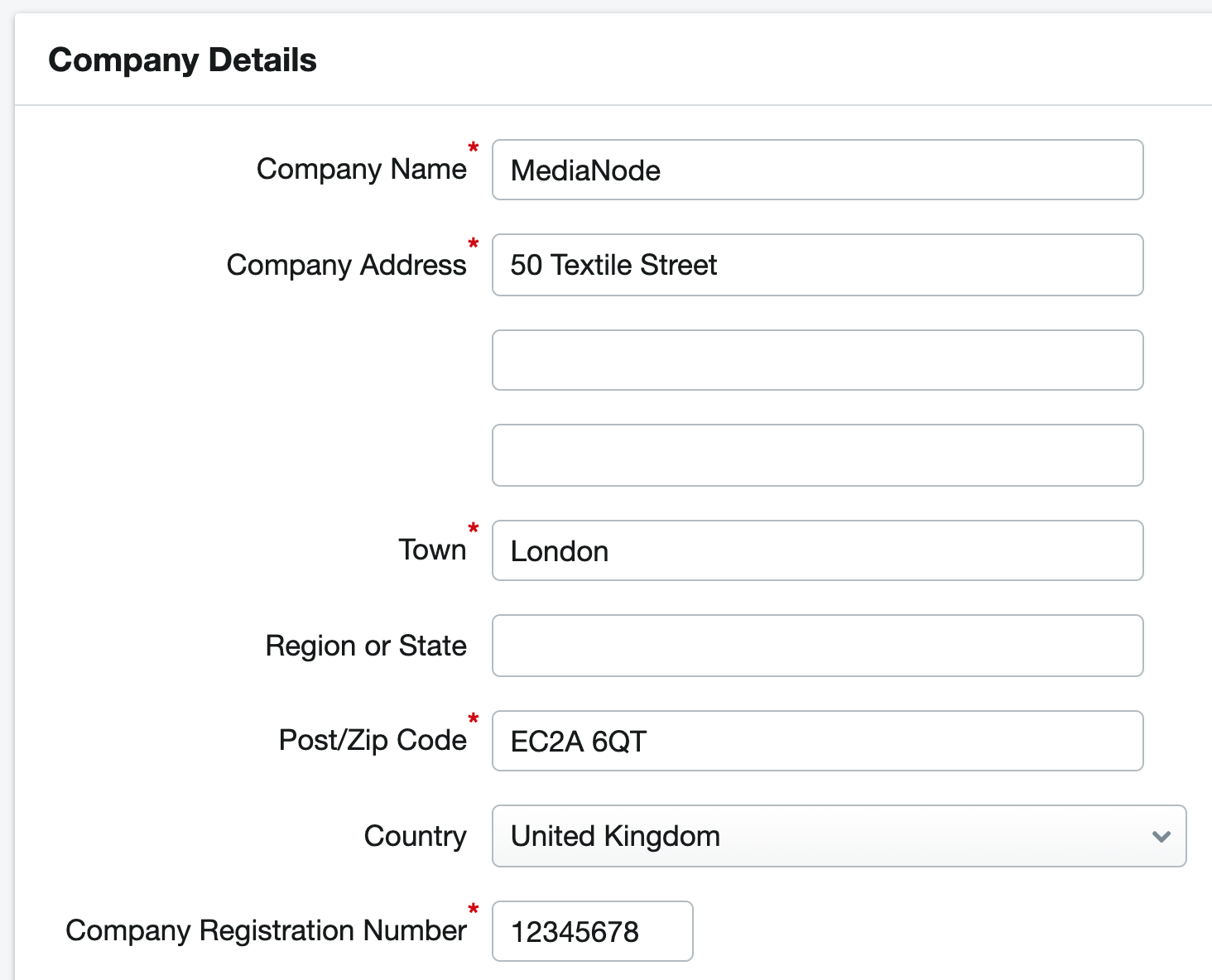Image resolution: width=1212 pixels, height=980 pixels.
Task: Click the Company Details heading
Action: pos(182,60)
